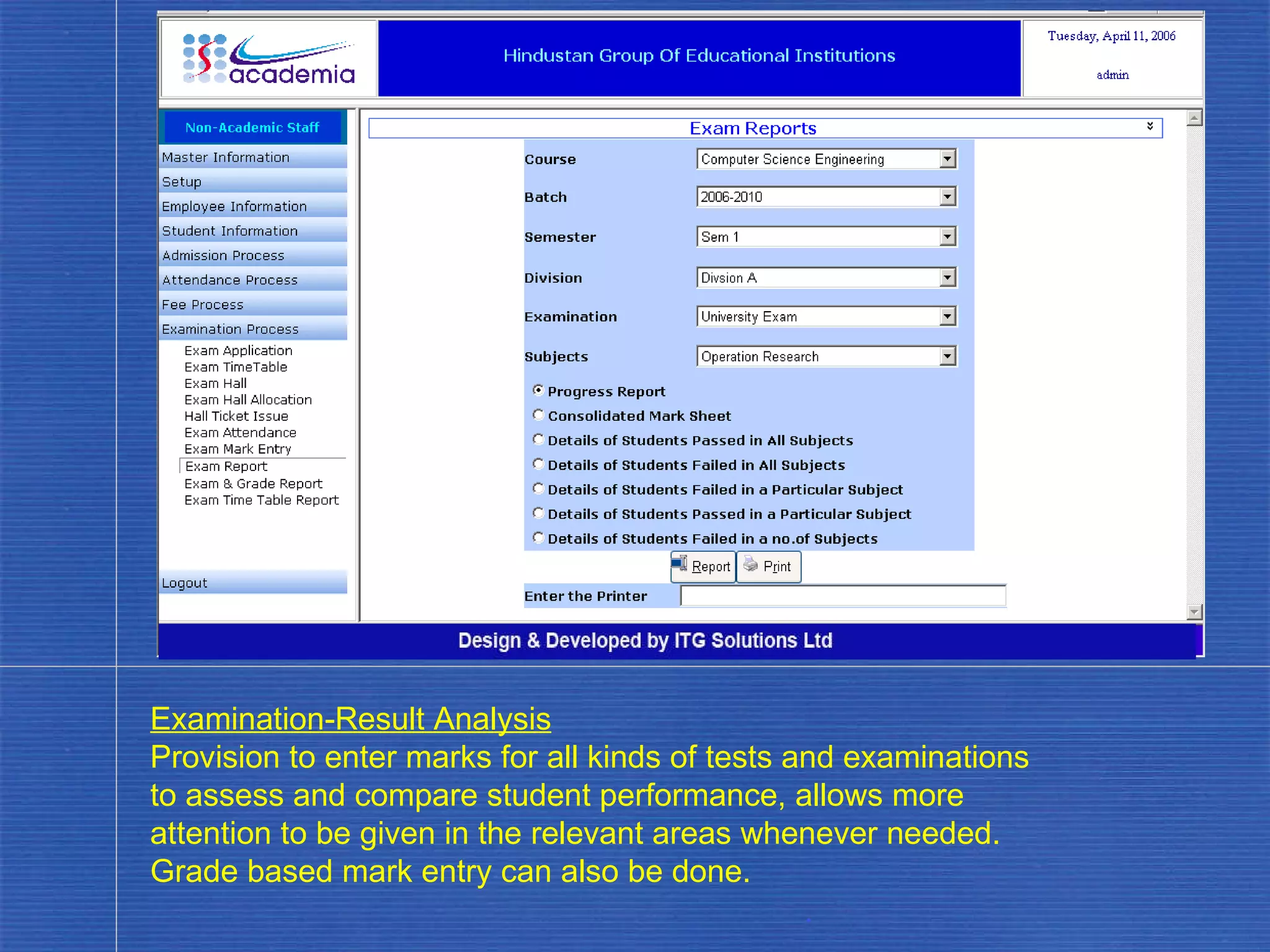Click the scrollbar down arrow

(1194, 612)
